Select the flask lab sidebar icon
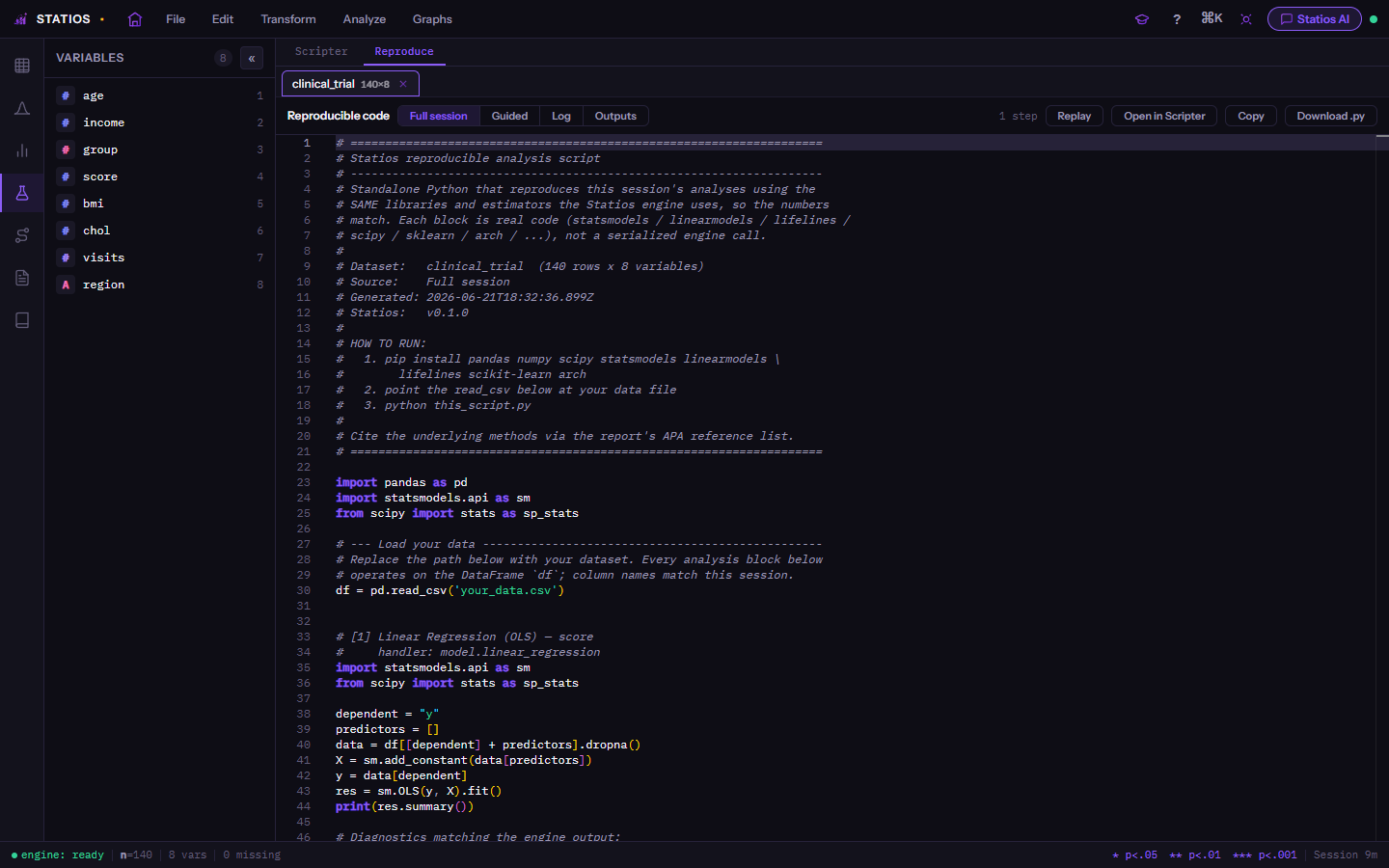 click(x=22, y=193)
